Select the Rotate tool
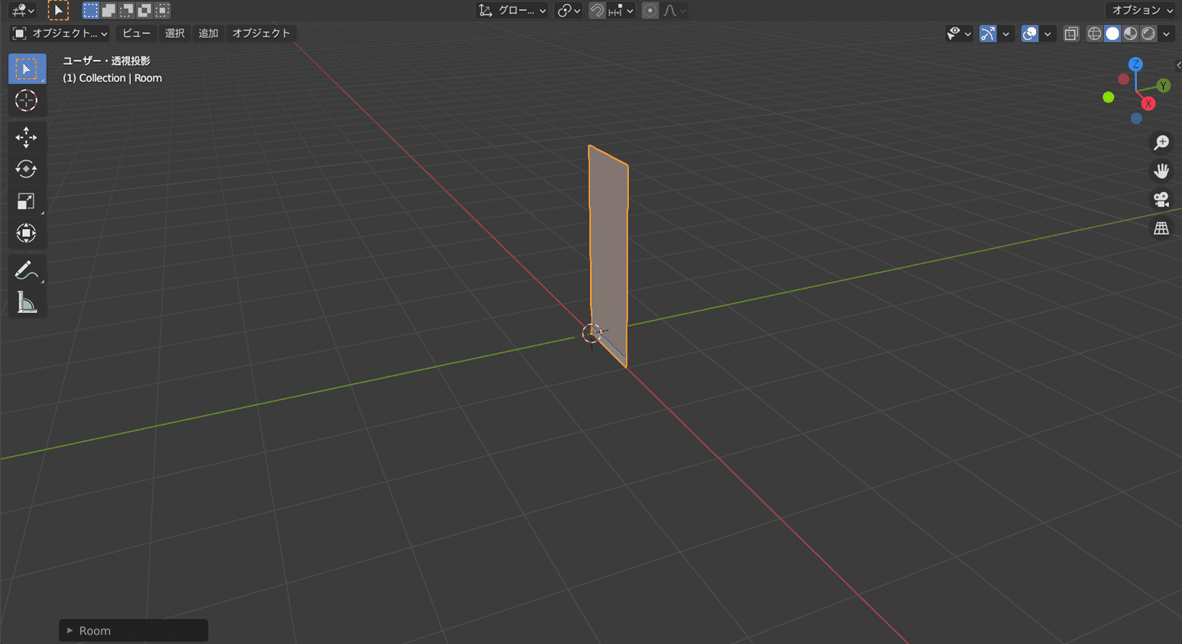Image resolution: width=1182 pixels, height=644 pixels. [x=26, y=169]
